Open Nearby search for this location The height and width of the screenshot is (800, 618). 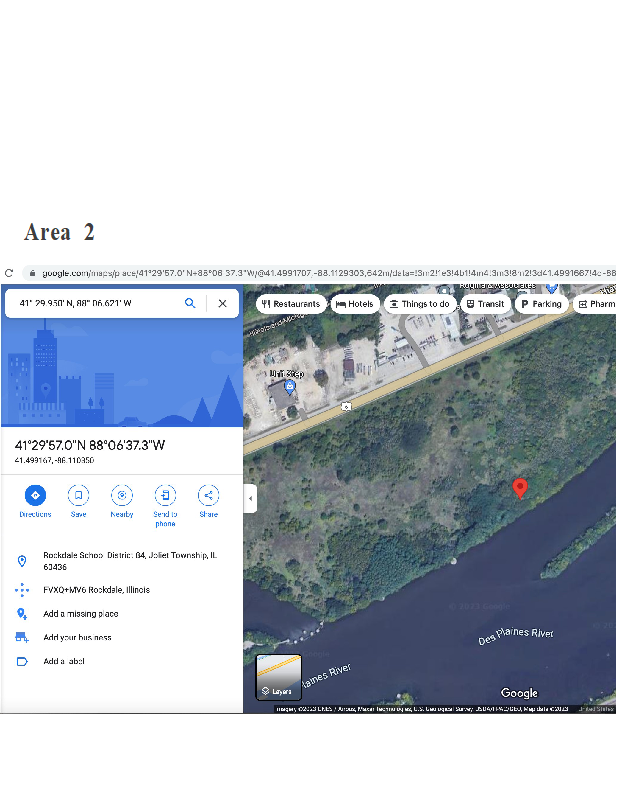click(x=122, y=495)
